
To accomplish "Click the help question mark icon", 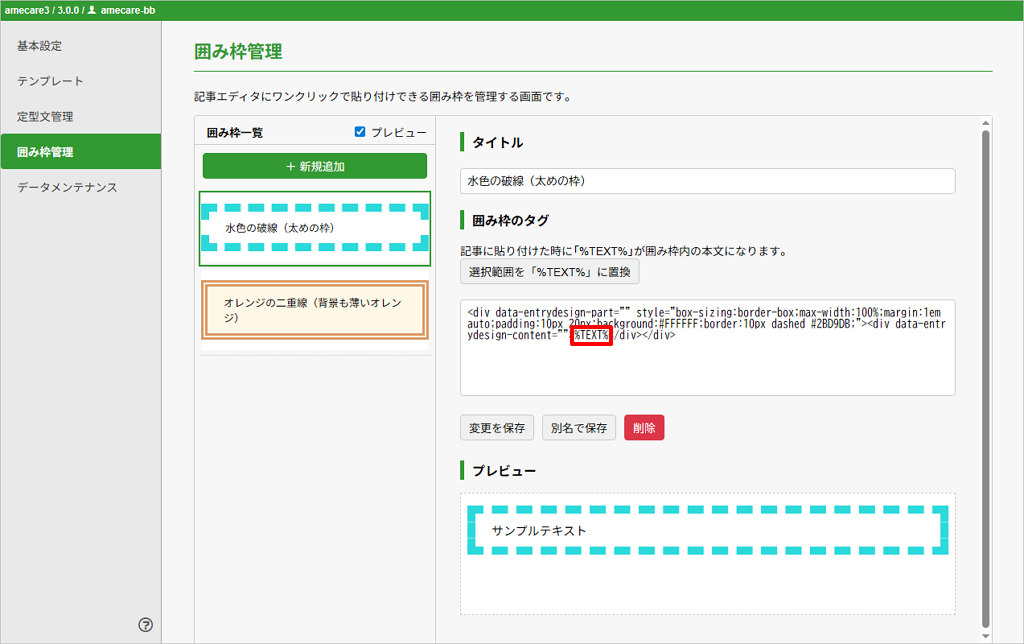I will tap(146, 625).
